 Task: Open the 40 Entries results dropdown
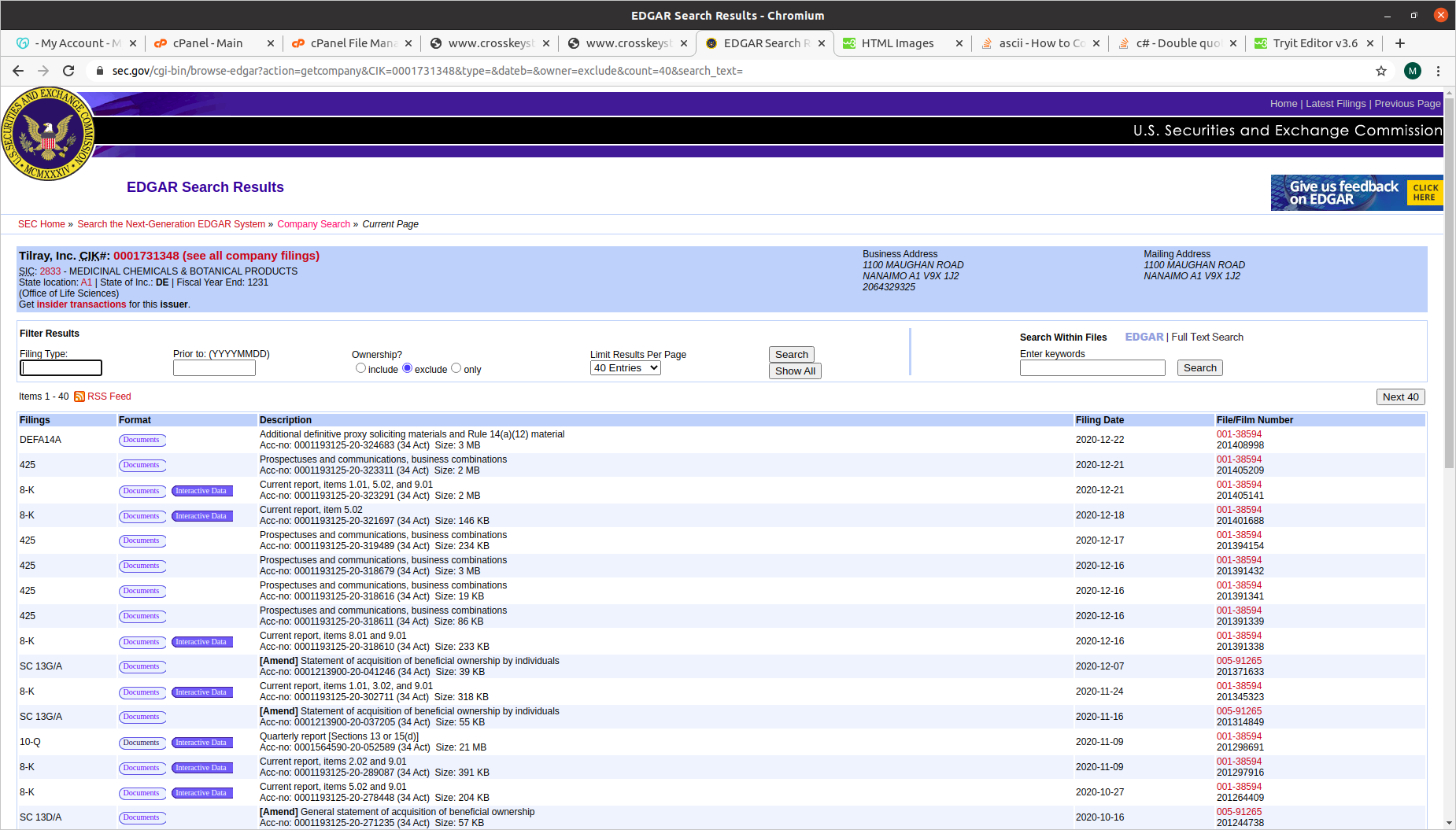[625, 367]
